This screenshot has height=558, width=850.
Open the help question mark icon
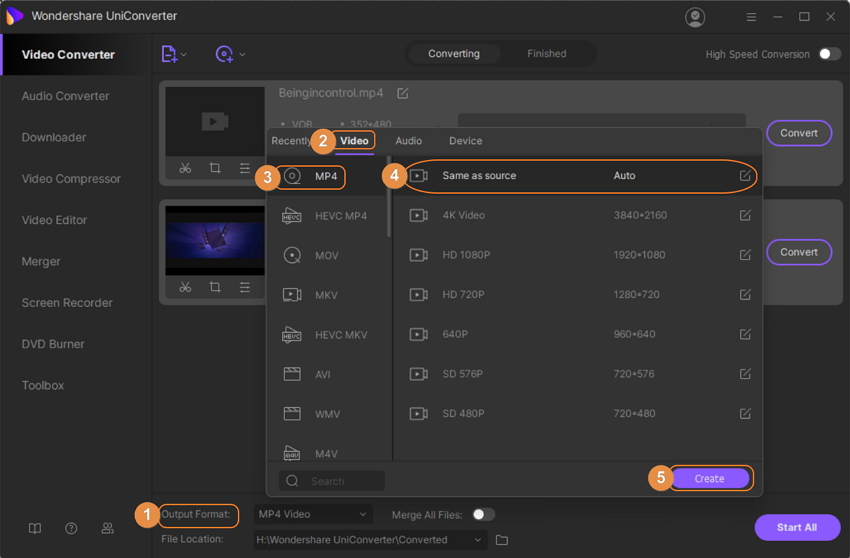coord(71,528)
